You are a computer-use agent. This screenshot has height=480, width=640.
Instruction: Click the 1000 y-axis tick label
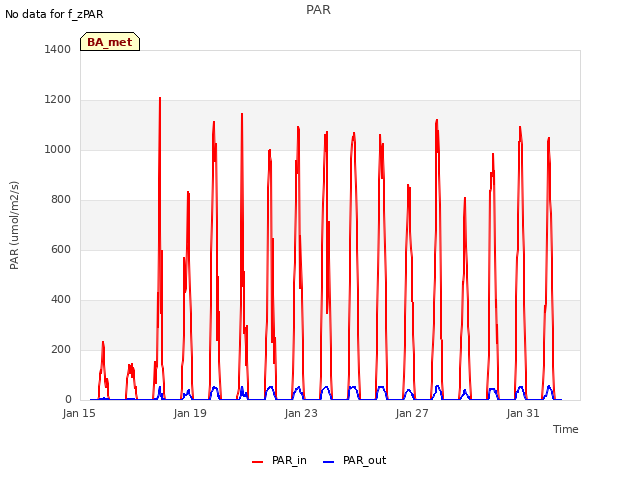(58, 149)
